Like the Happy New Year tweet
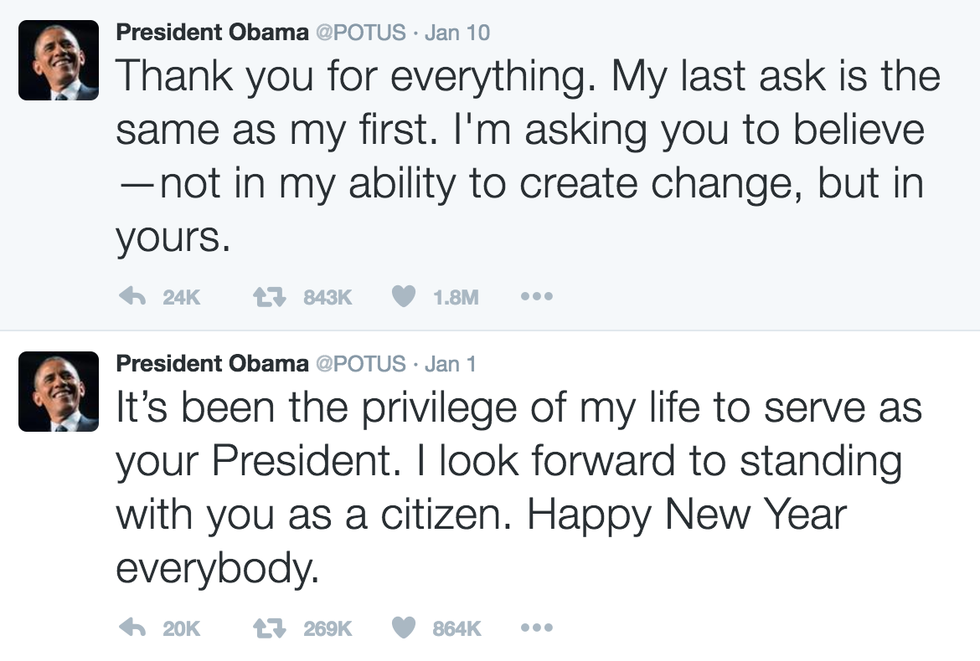The image size is (980, 661). [402, 628]
